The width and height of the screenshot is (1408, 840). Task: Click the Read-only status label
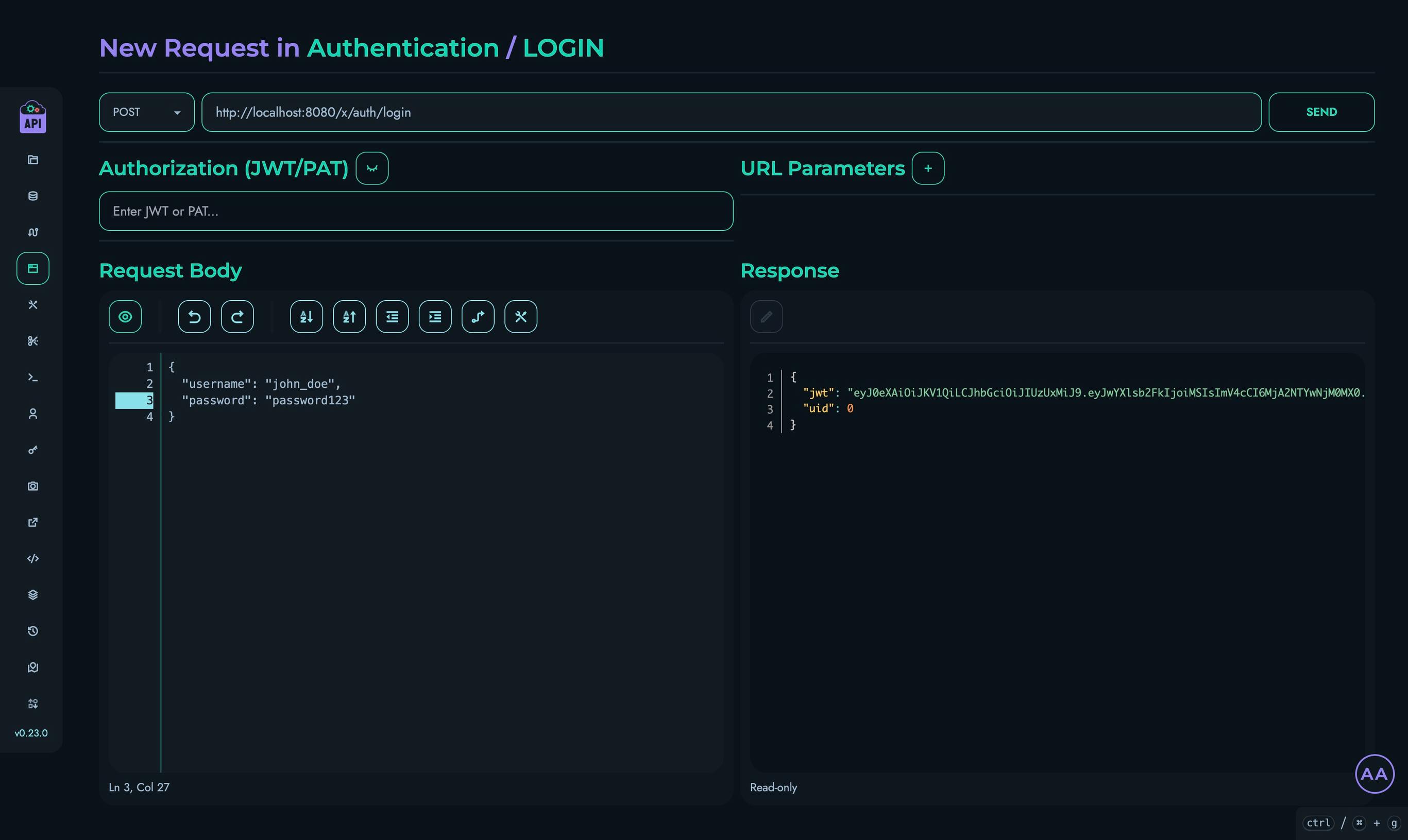pyautogui.click(x=773, y=787)
